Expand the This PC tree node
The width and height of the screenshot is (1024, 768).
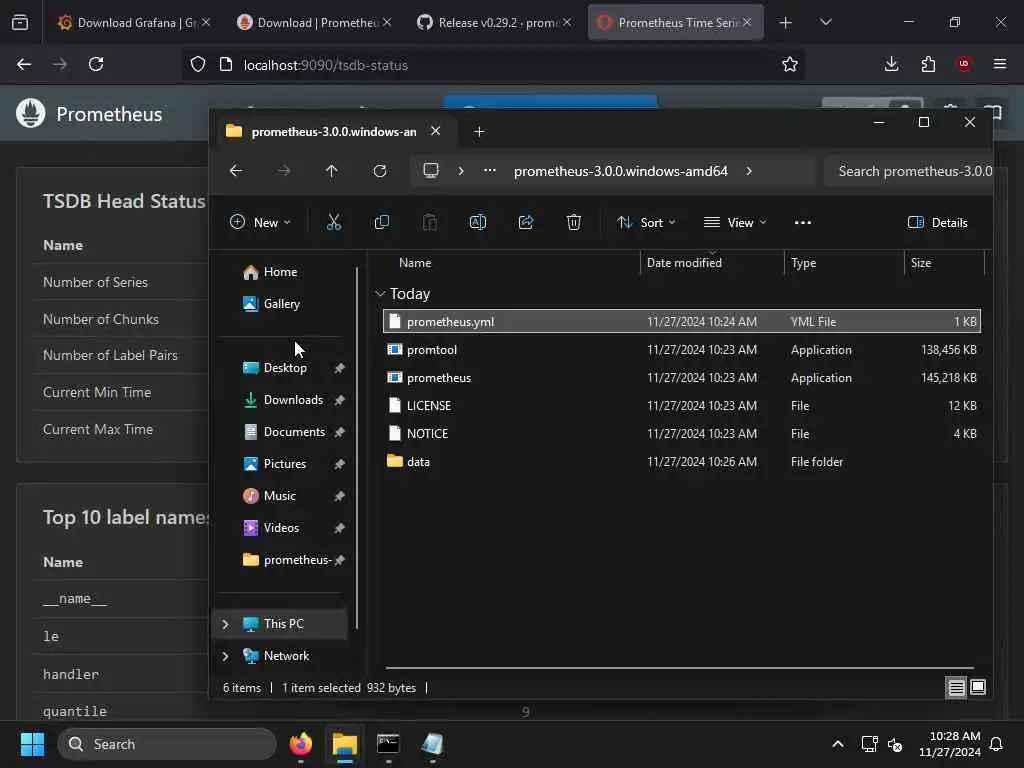(225, 624)
